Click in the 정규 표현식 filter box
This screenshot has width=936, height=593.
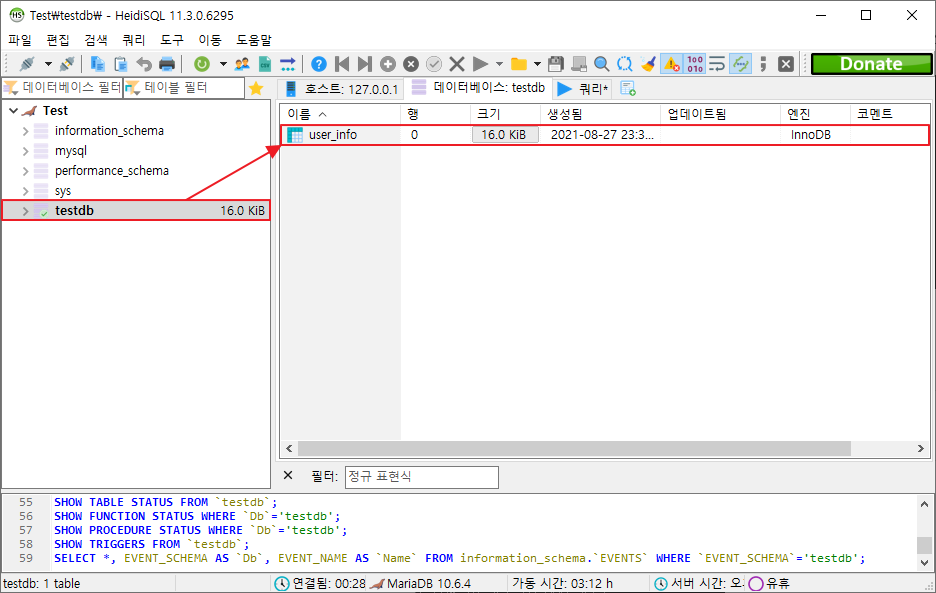(421, 477)
